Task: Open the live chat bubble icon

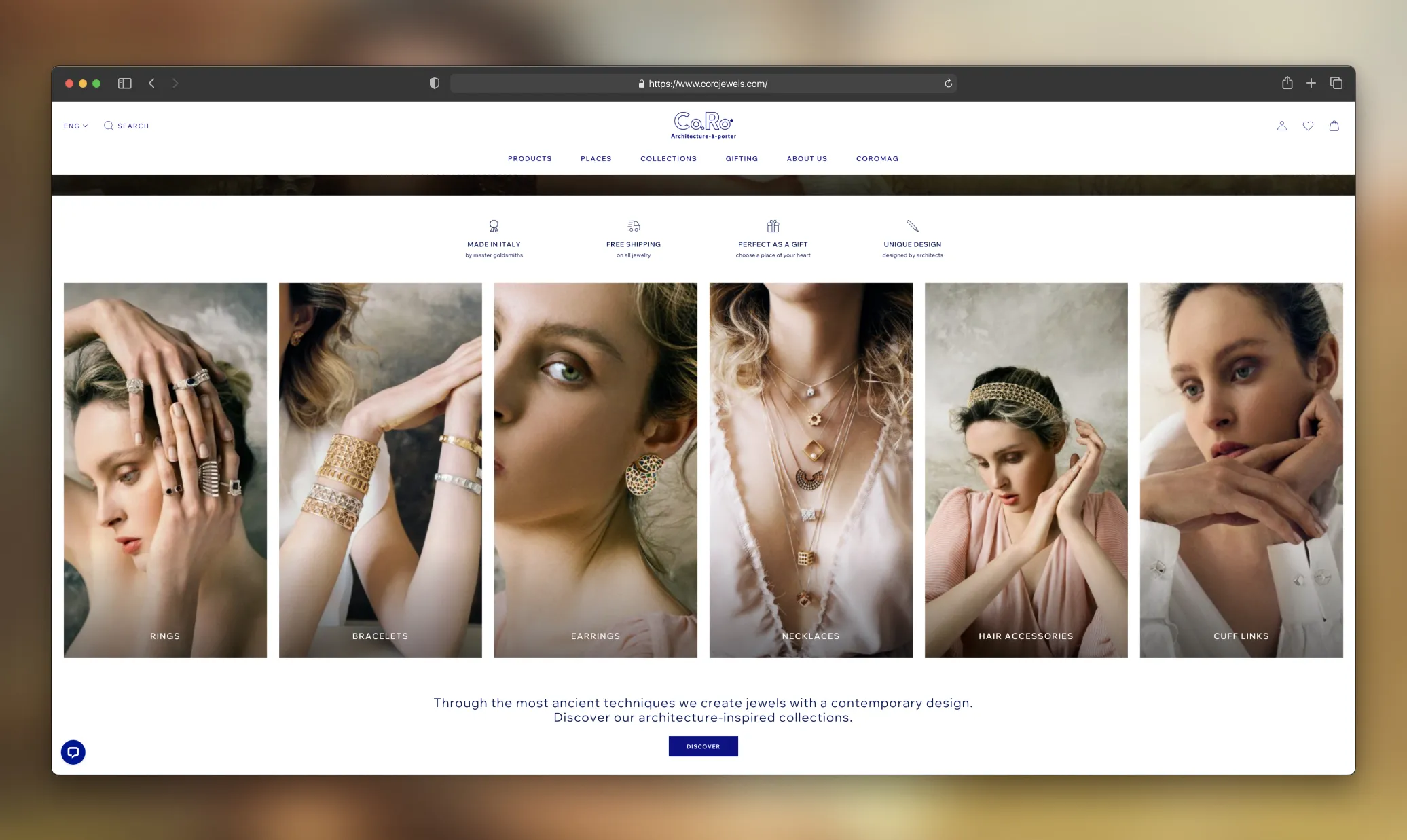Action: [73, 752]
